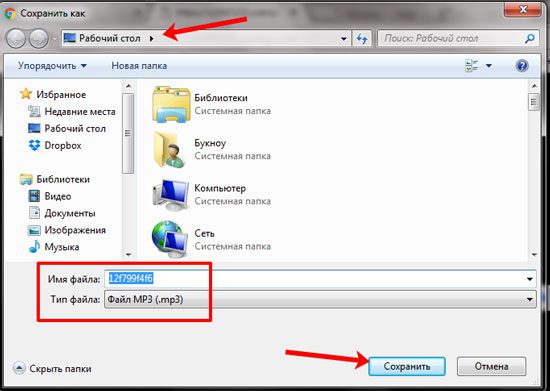Open the 'Упорядочить' menu
Viewport: 550px width, 391px height.
pyautogui.click(x=52, y=66)
